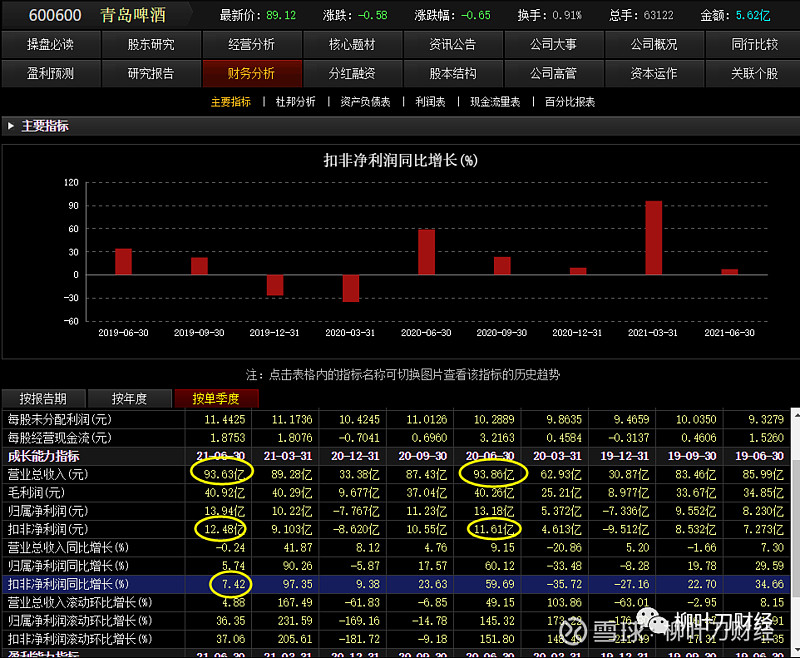800x658 pixels.
Task: Click the 41.87 revenue growth cell
Action: pos(297,548)
